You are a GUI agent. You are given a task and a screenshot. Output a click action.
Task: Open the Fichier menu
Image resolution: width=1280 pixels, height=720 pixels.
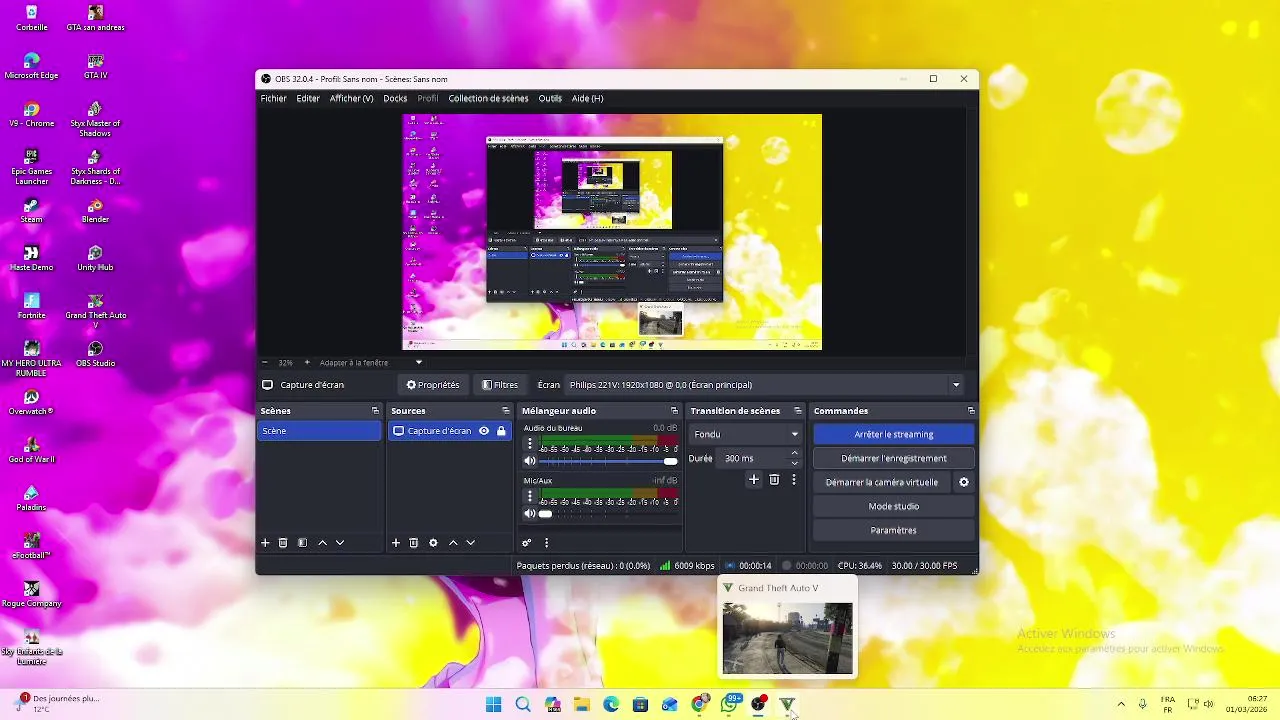273,98
